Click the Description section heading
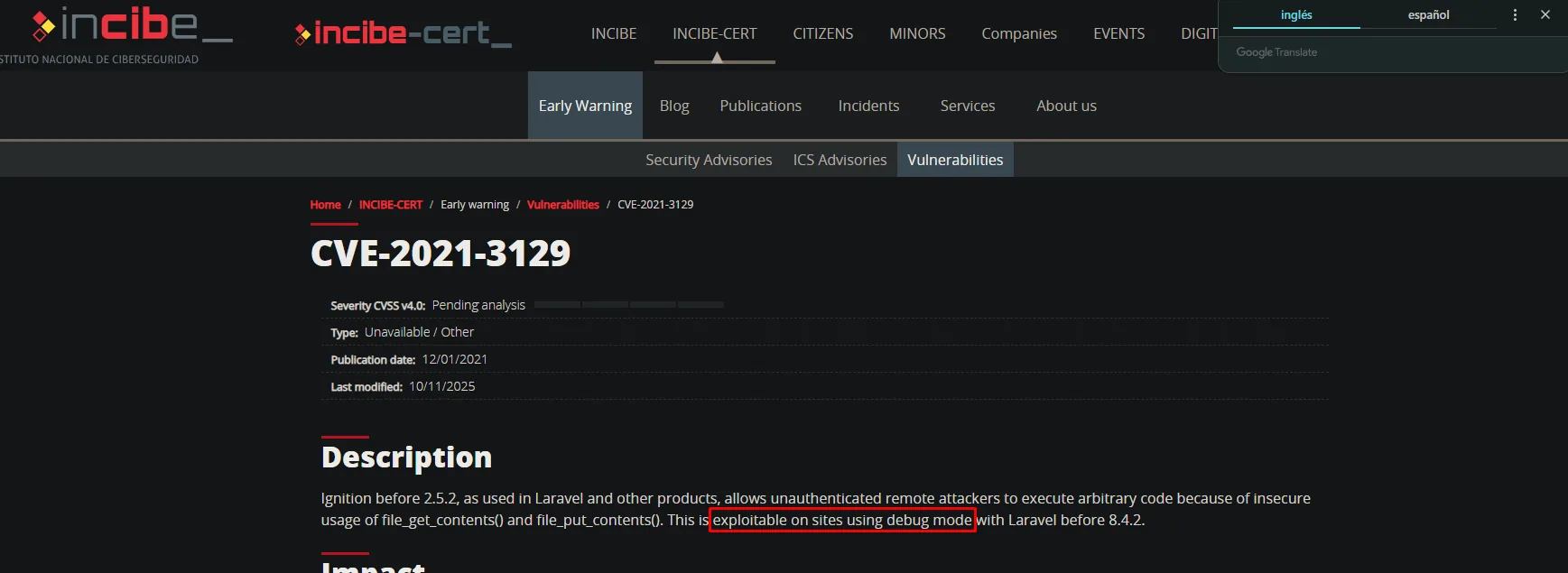This screenshot has height=573, width=1568. [x=406, y=457]
